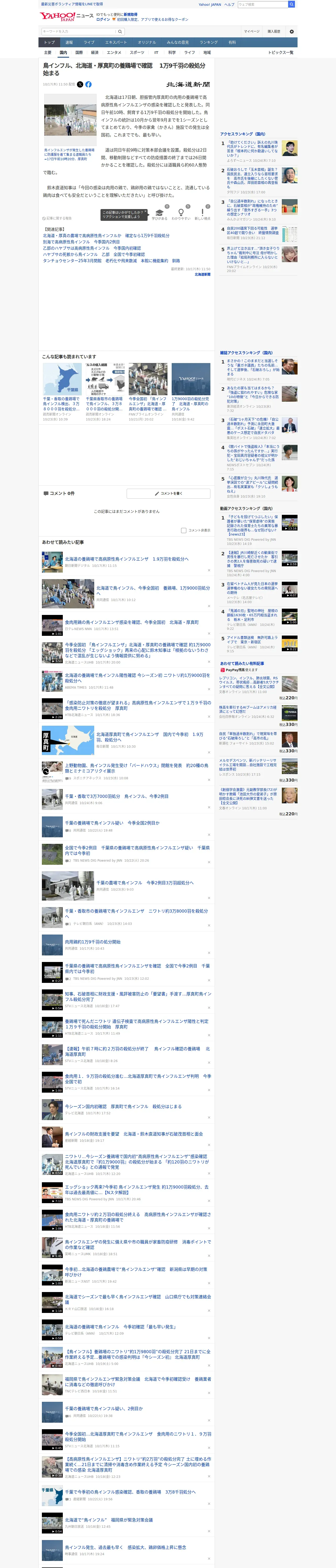Dismiss the 朝日新聞デジタル 1.9万羽 recommended article
Image resolution: width=336 pixels, height=1568 pixels.
(x=209, y=570)
